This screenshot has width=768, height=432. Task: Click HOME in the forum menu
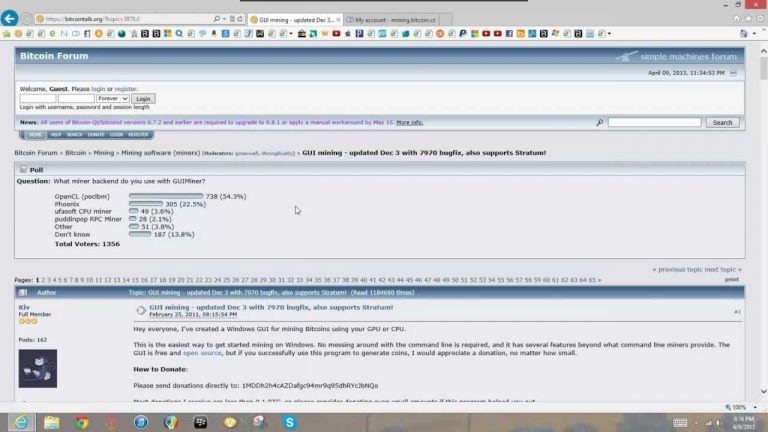point(35,135)
